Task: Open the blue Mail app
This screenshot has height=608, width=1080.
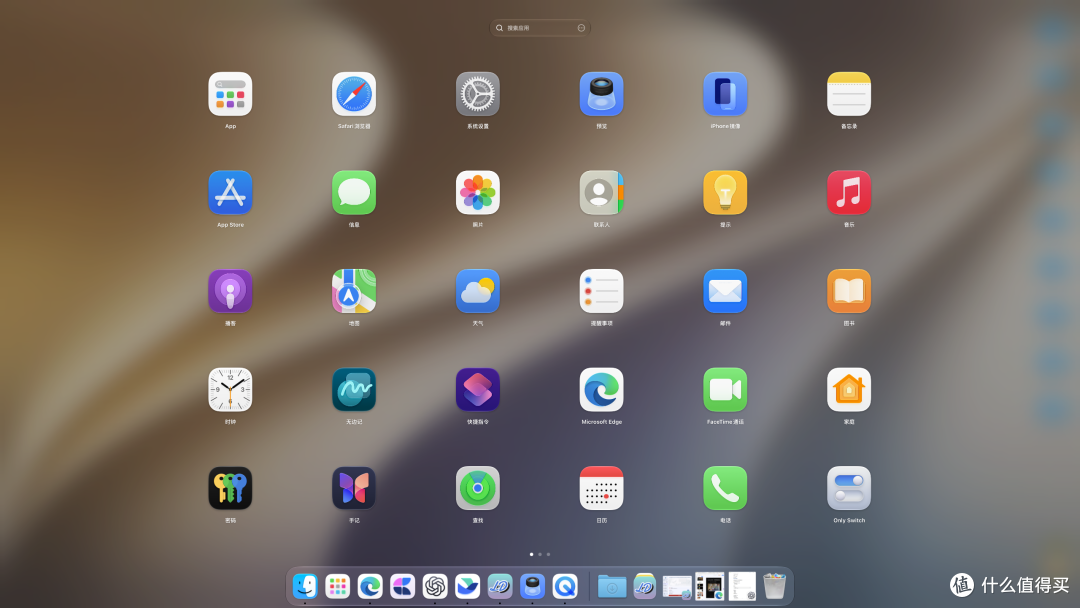Action: click(x=725, y=291)
